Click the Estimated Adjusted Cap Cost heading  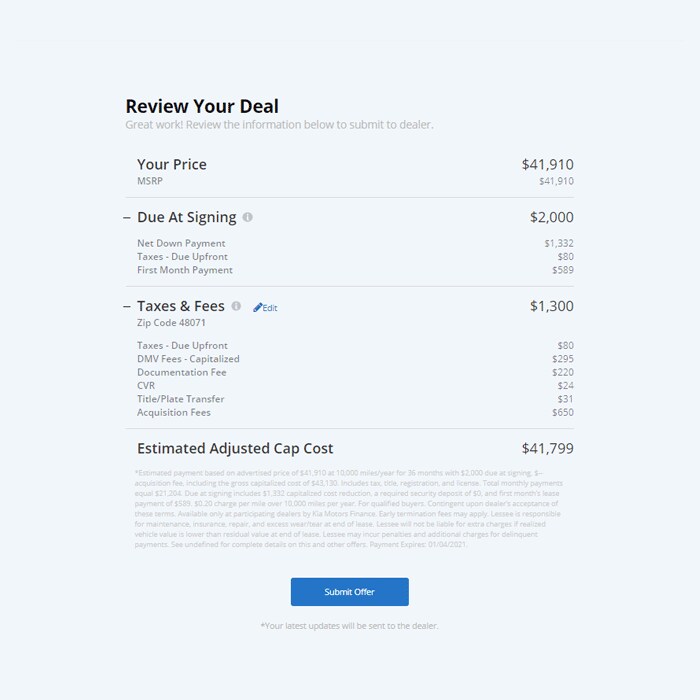click(x=235, y=449)
